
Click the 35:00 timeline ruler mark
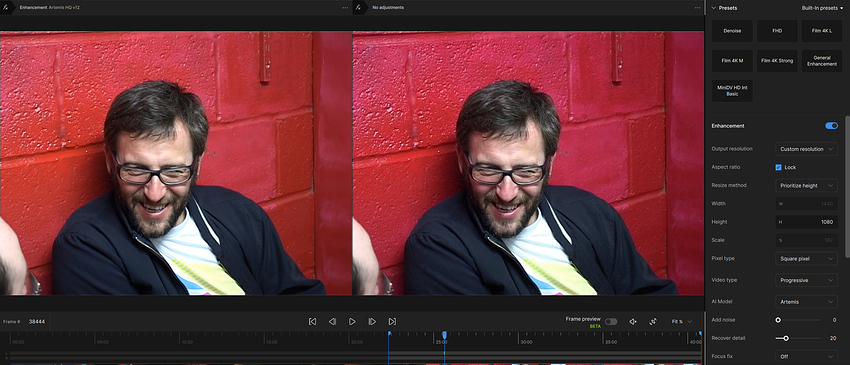pos(611,342)
